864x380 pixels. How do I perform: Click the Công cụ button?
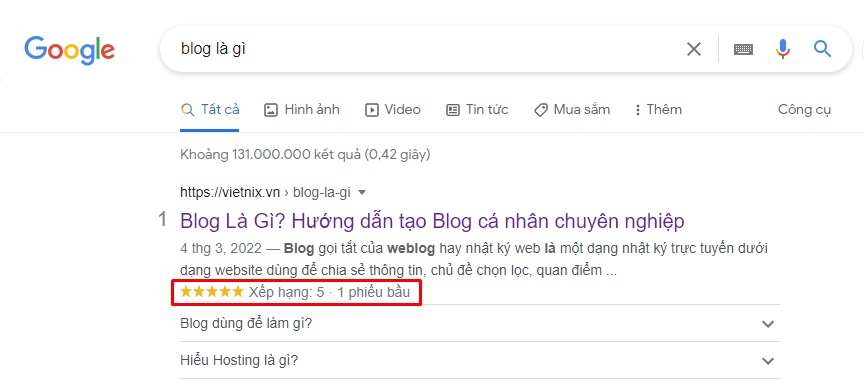[x=804, y=110]
